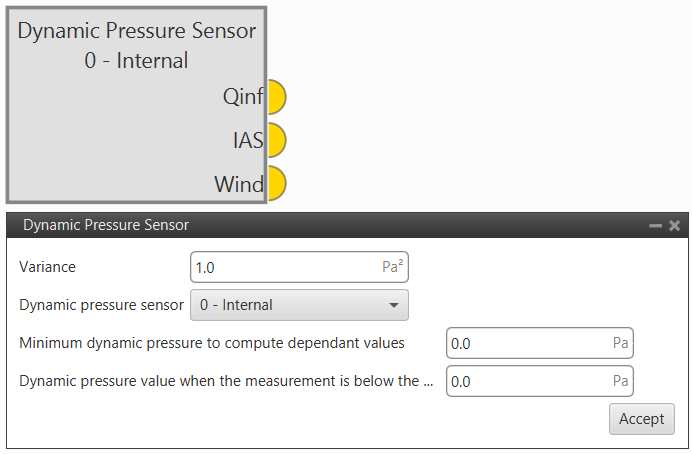Click the Dynamic Pressure Sensor block title
This screenshot has width=692, height=454.
coord(137,31)
